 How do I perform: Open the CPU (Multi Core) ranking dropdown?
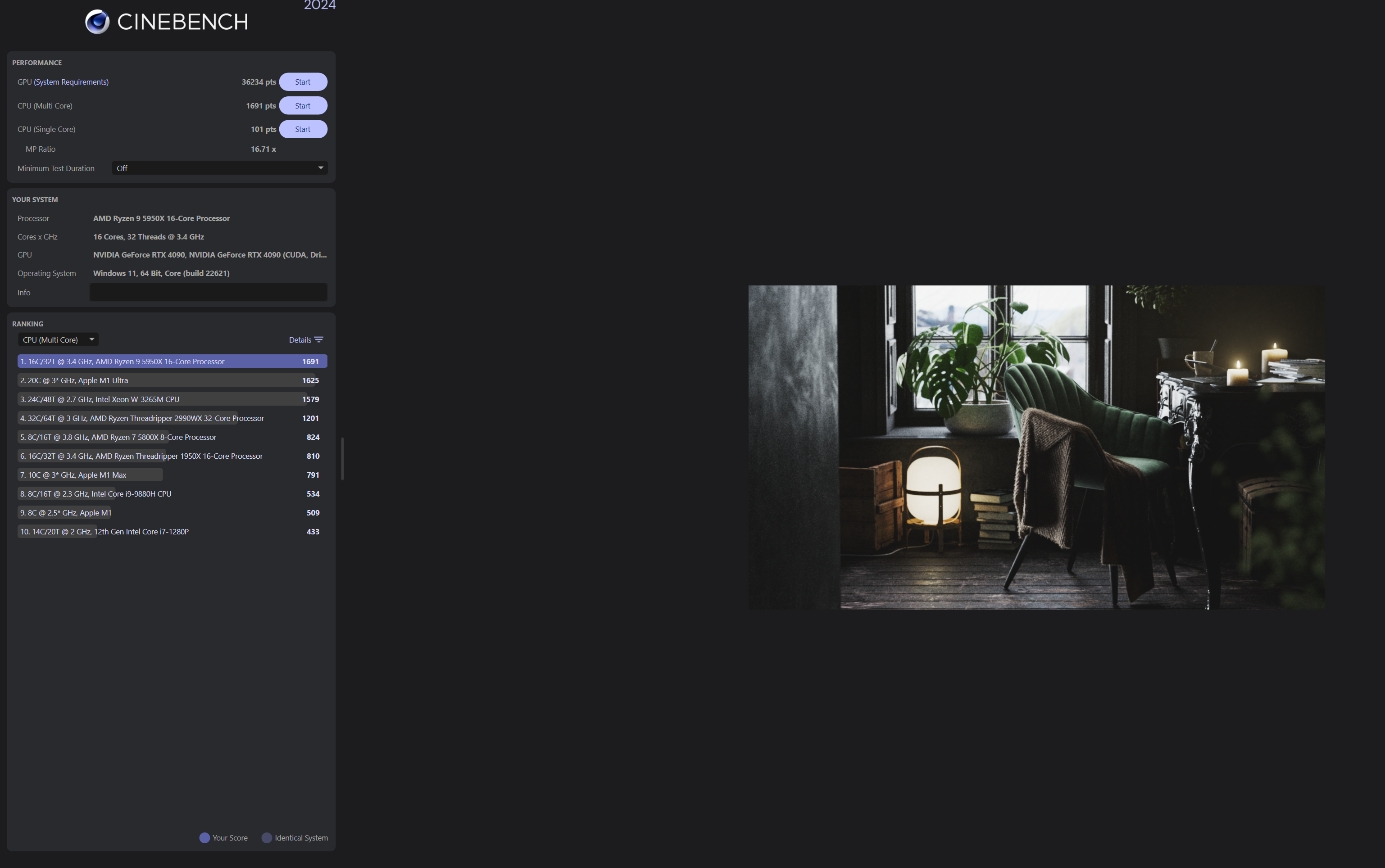(x=58, y=340)
